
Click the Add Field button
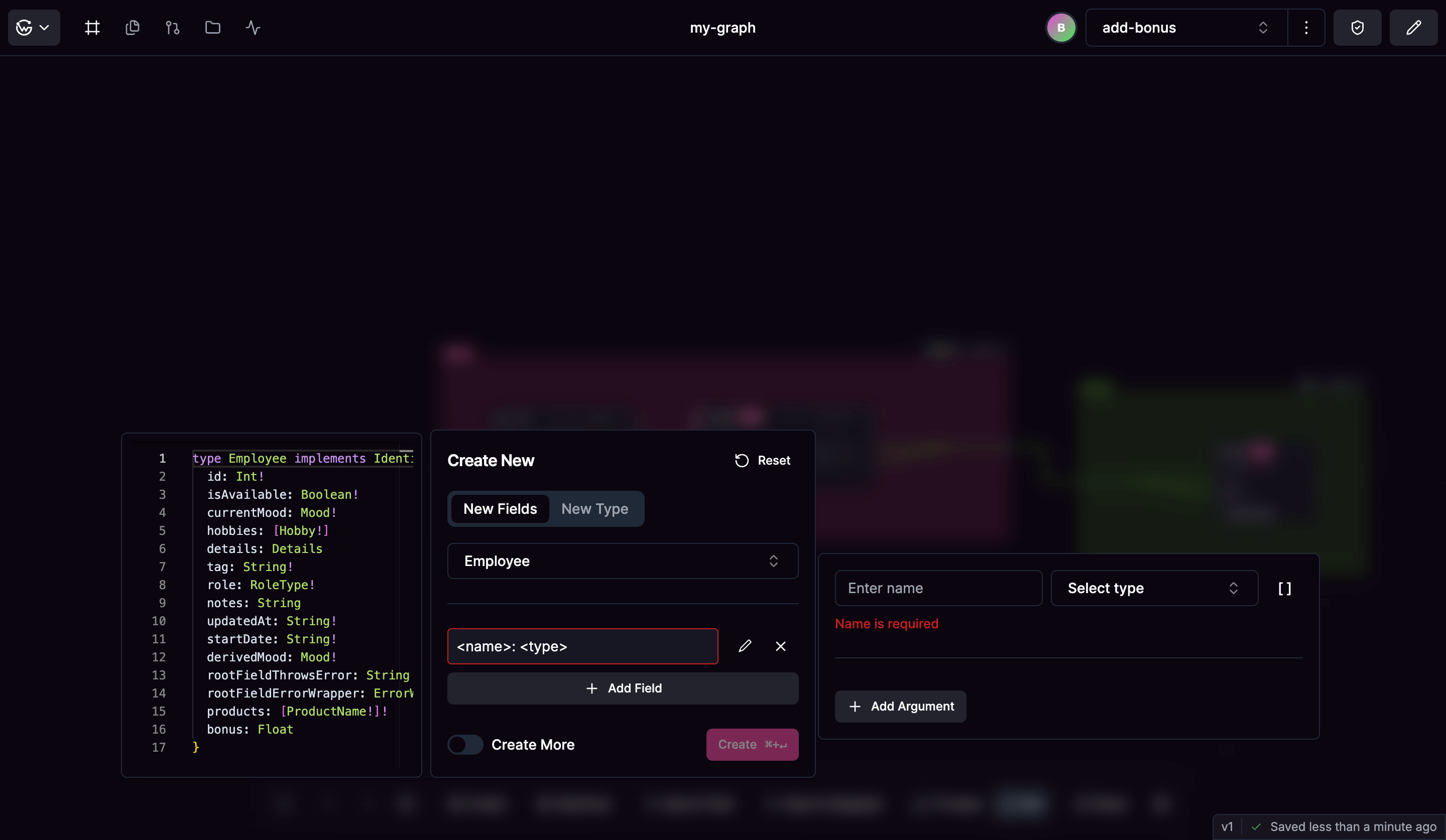[x=623, y=688]
